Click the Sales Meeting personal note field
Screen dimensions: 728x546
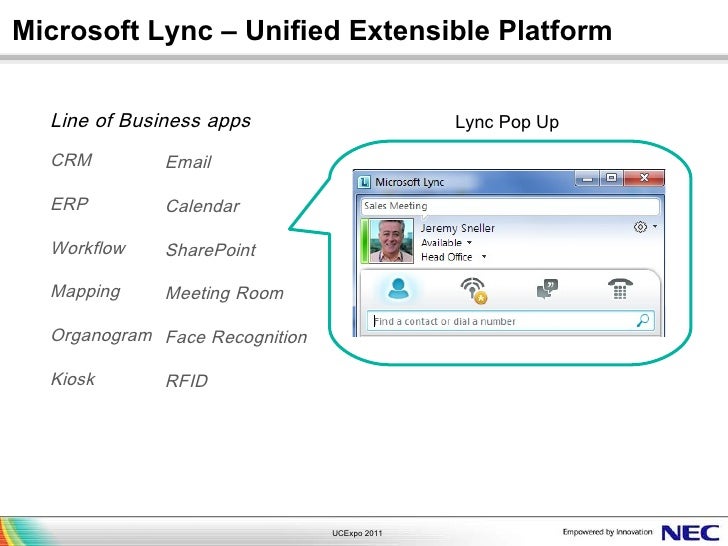point(510,206)
